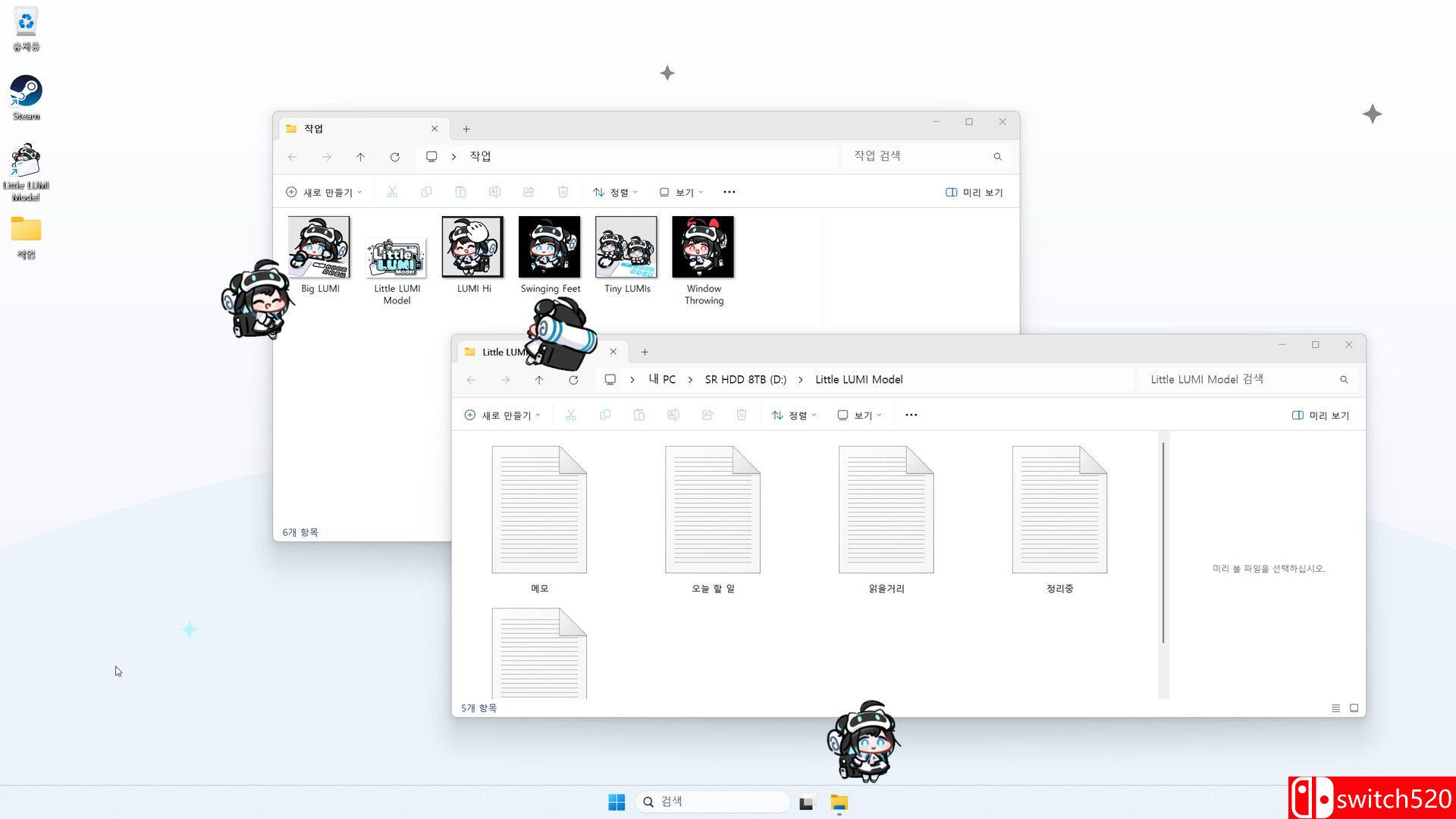Expand 새로 만들기 dropdown in Little LUMI Model window
Screen dimensions: 1456x819
pos(502,416)
